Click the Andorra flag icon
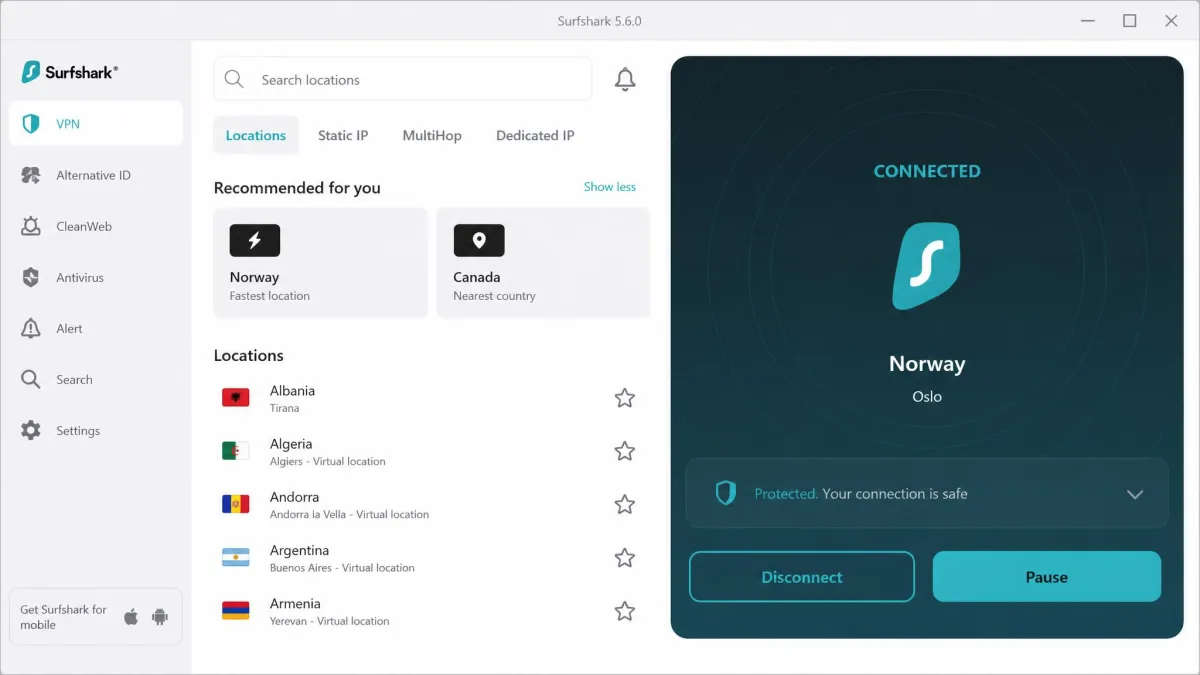Viewport: 1200px width, 675px height. (x=236, y=504)
